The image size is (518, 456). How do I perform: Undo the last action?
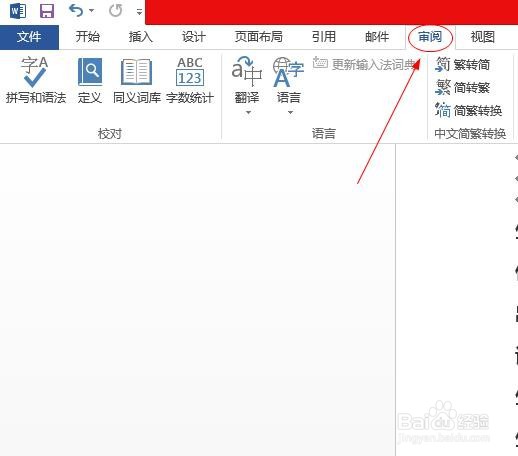coord(76,11)
